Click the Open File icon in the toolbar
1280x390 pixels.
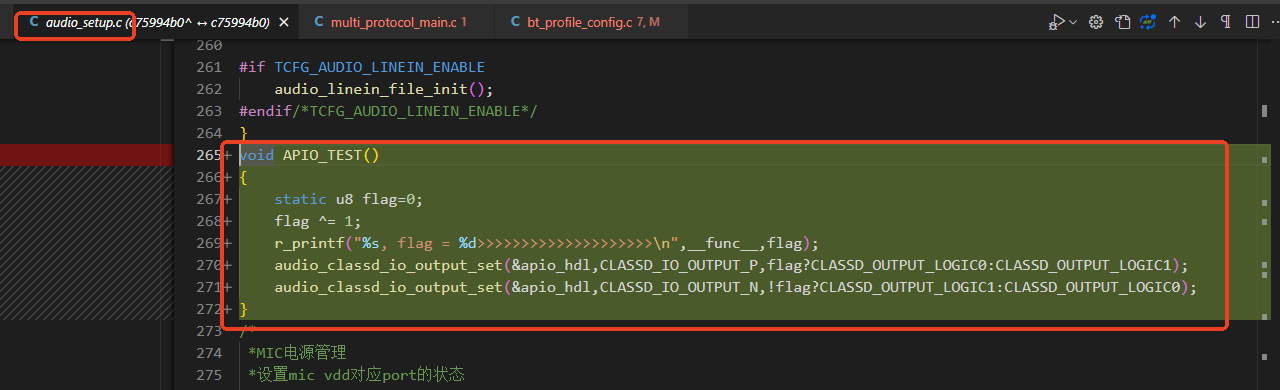[x=1123, y=22]
